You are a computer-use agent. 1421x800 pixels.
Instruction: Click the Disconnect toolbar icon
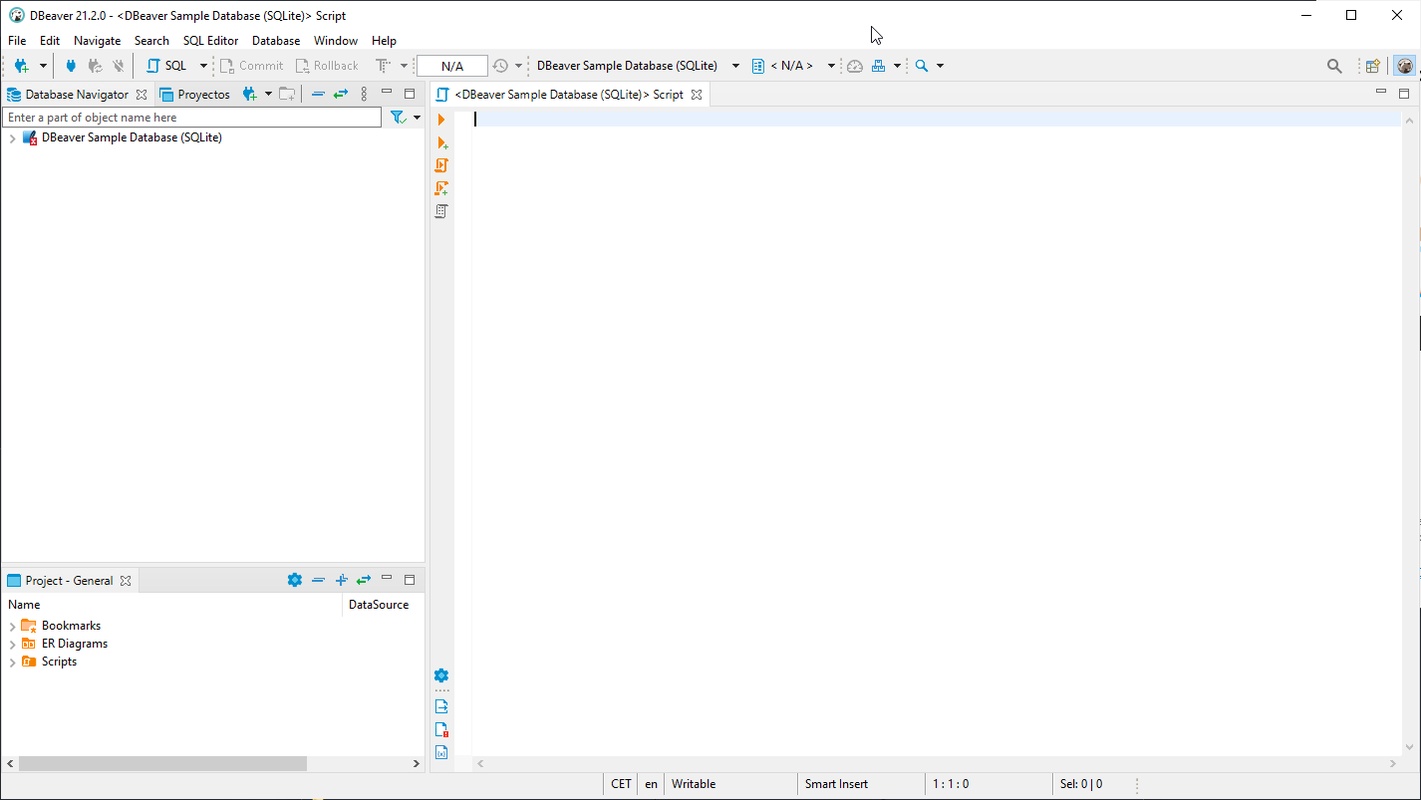click(118, 66)
